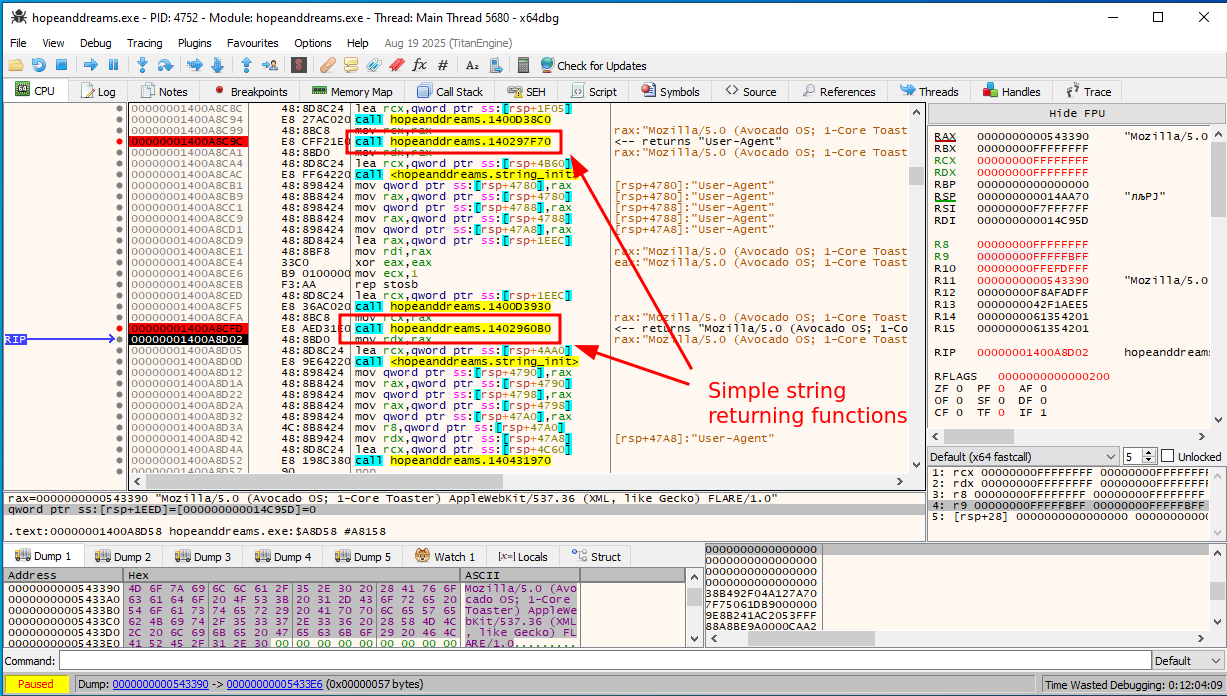Open the Debug menu
The image size is (1227, 696).
96,43
